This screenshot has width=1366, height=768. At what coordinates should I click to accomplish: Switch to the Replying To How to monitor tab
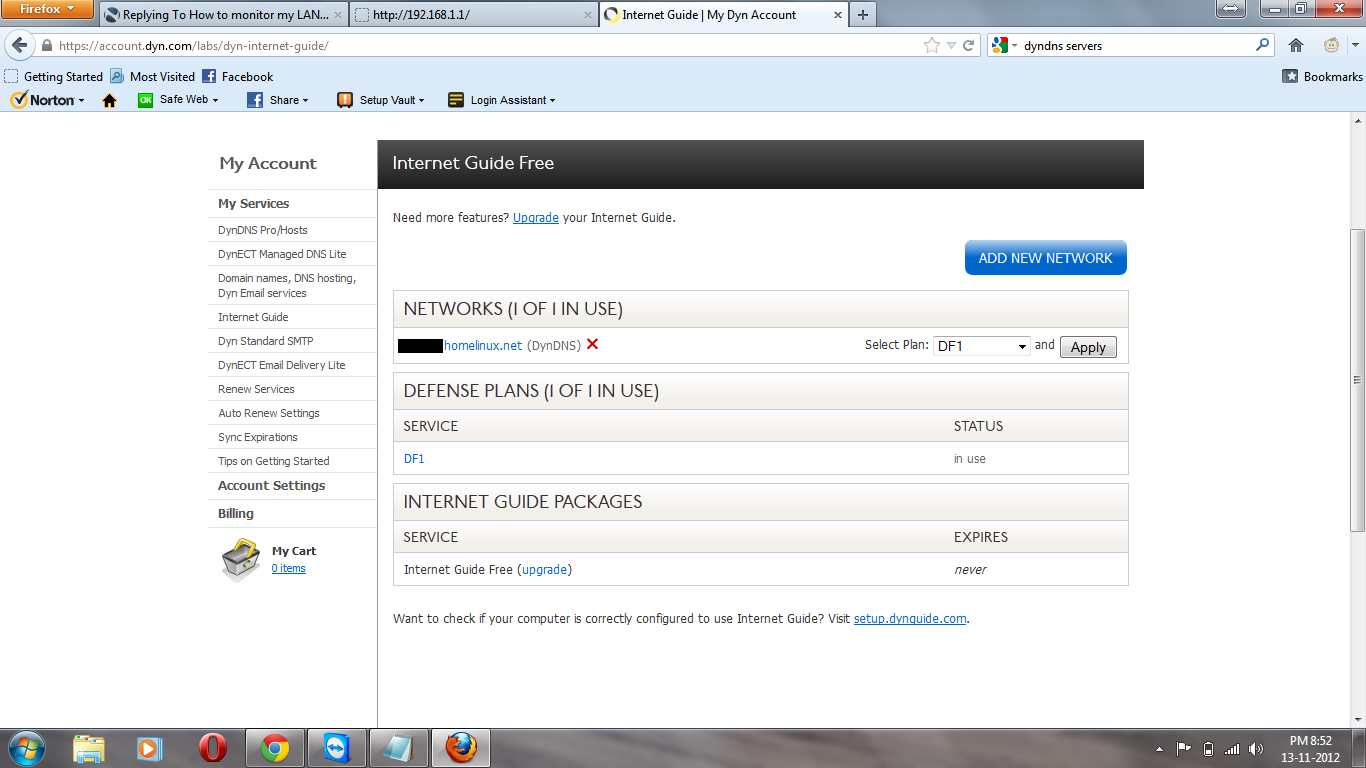(x=225, y=15)
